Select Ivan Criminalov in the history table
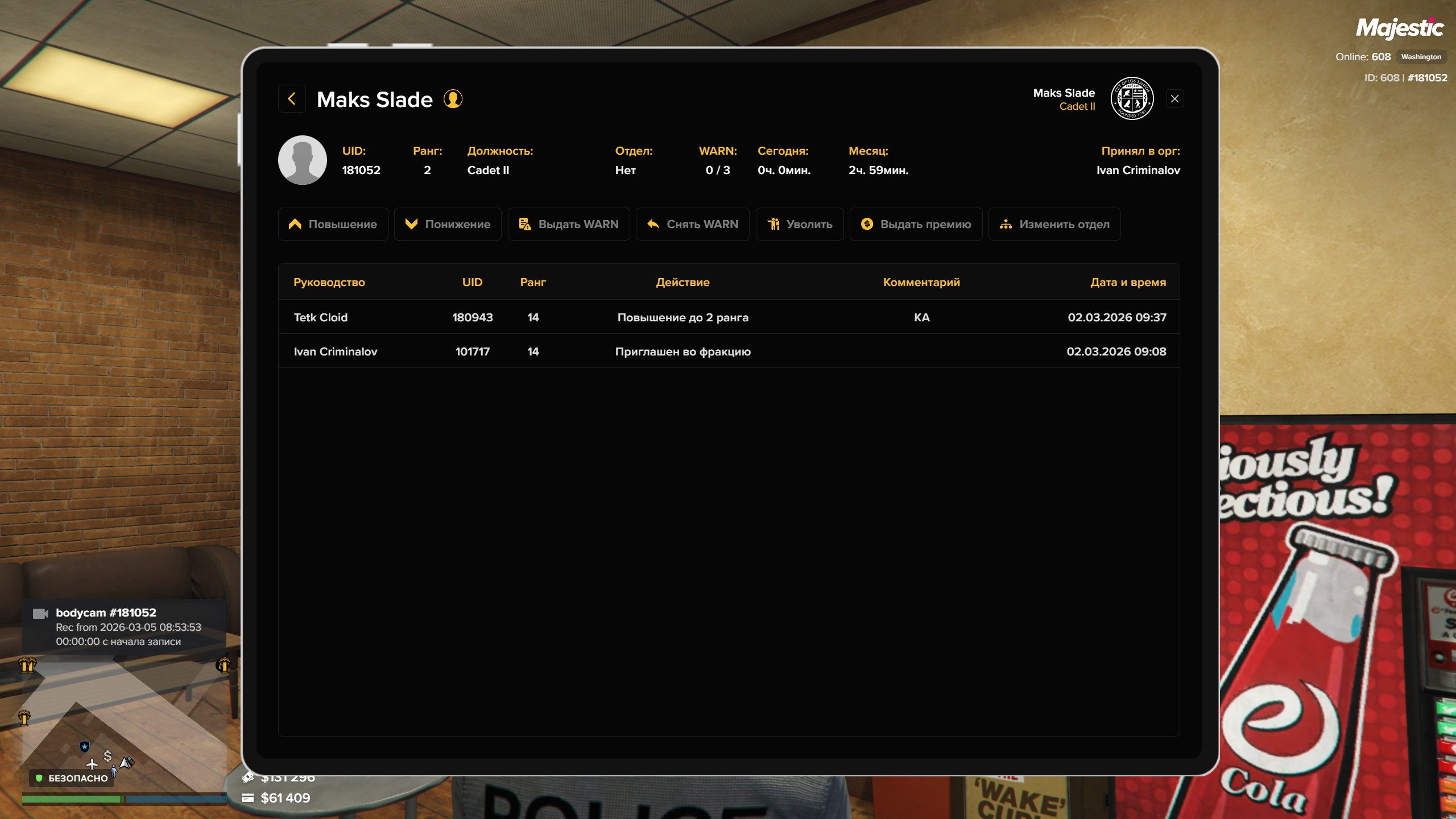Image resolution: width=1456 pixels, height=819 pixels. (x=336, y=351)
